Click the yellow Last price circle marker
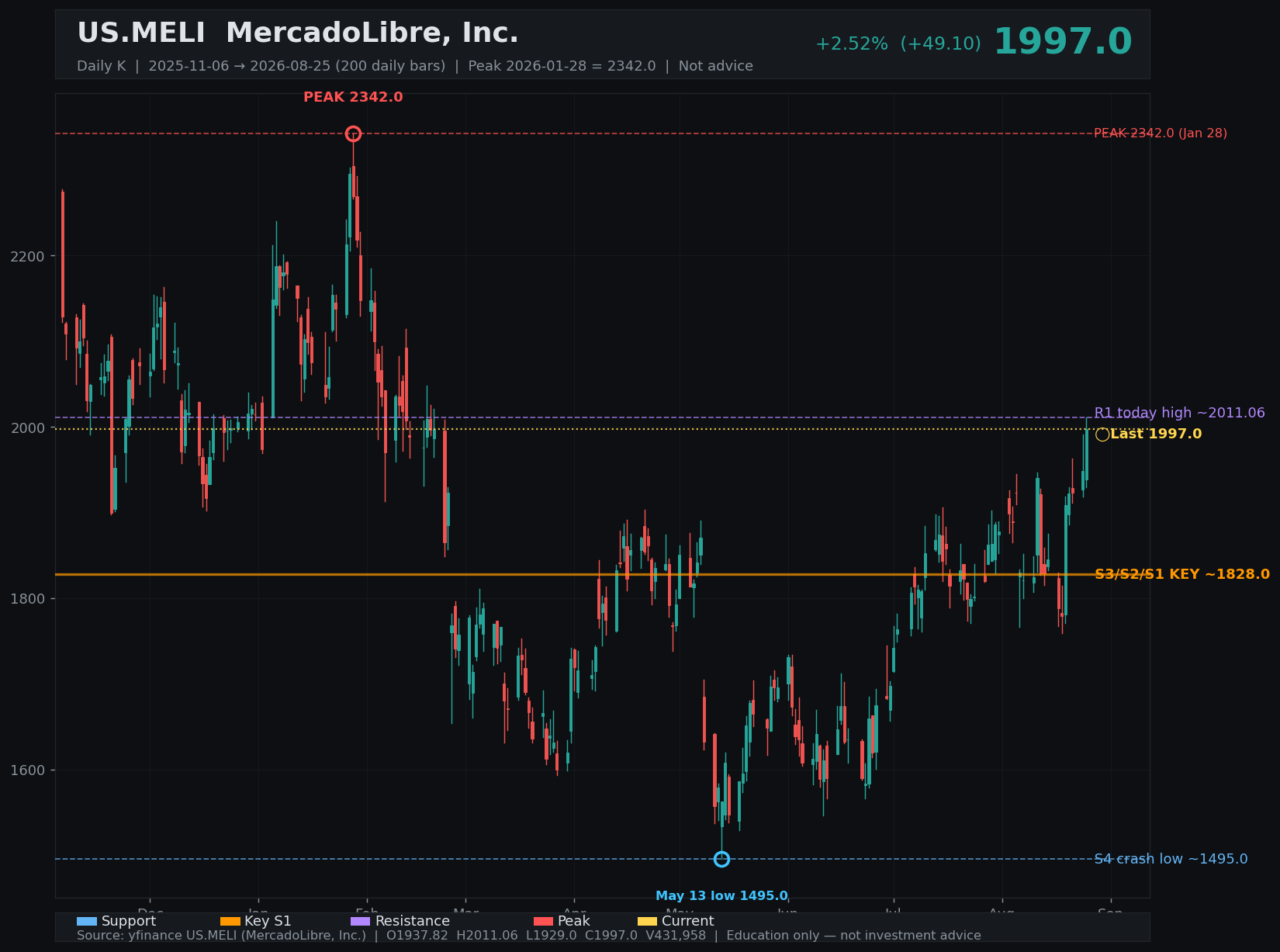This screenshot has width=1280, height=952. tap(1102, 434)
